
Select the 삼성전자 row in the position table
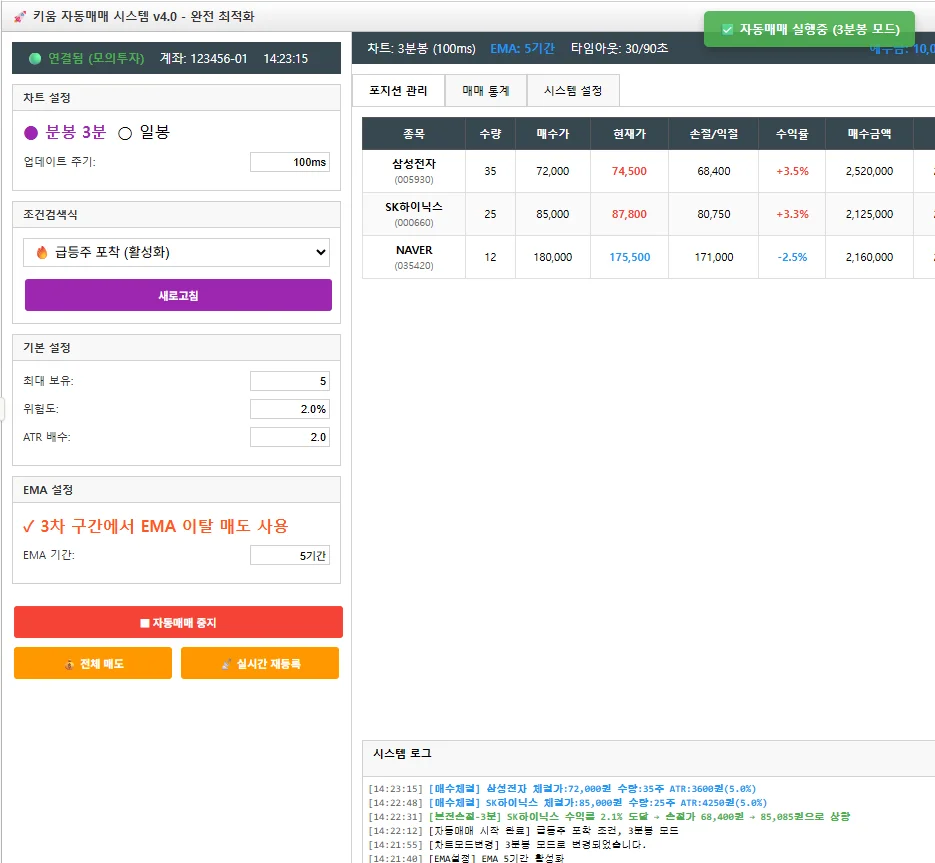pyautogui.click(x=413, y=171)
